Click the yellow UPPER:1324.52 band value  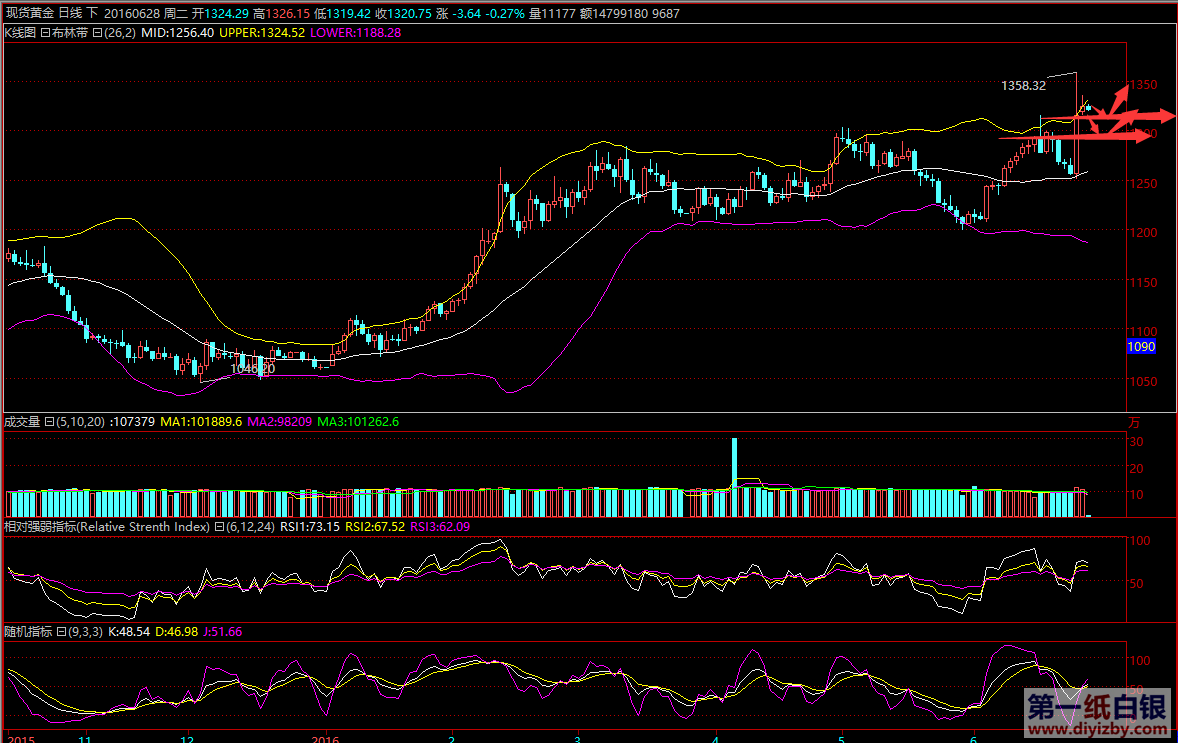[262, 33]
